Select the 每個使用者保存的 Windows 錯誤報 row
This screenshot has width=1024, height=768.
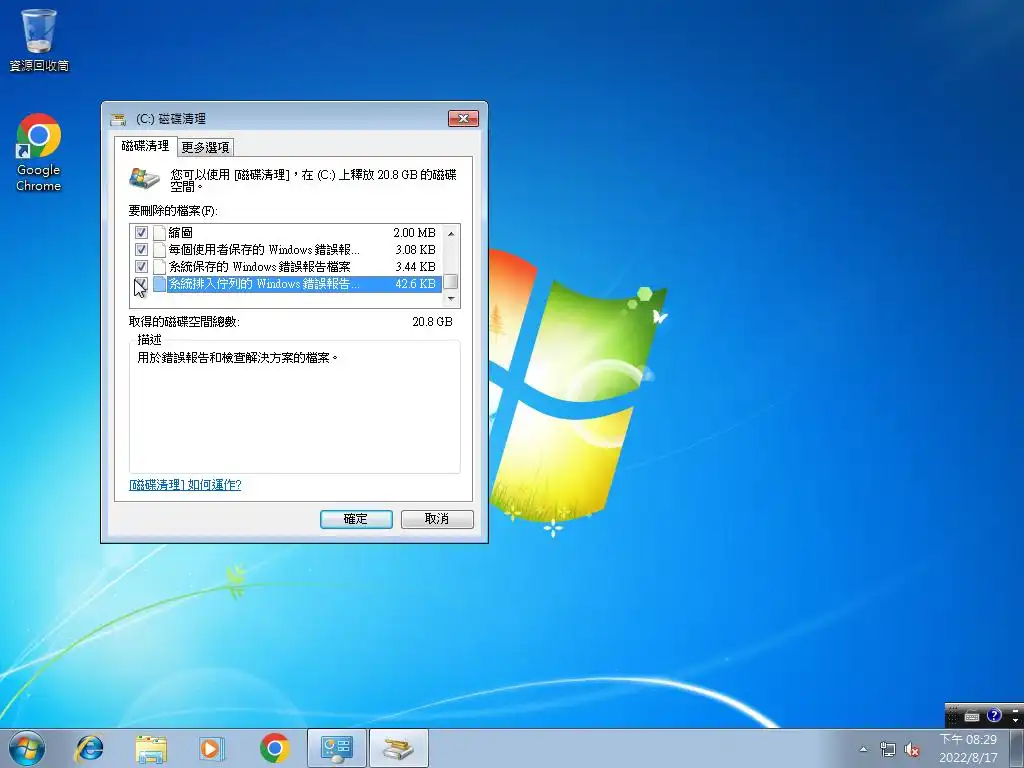click(x=286, y=249)
